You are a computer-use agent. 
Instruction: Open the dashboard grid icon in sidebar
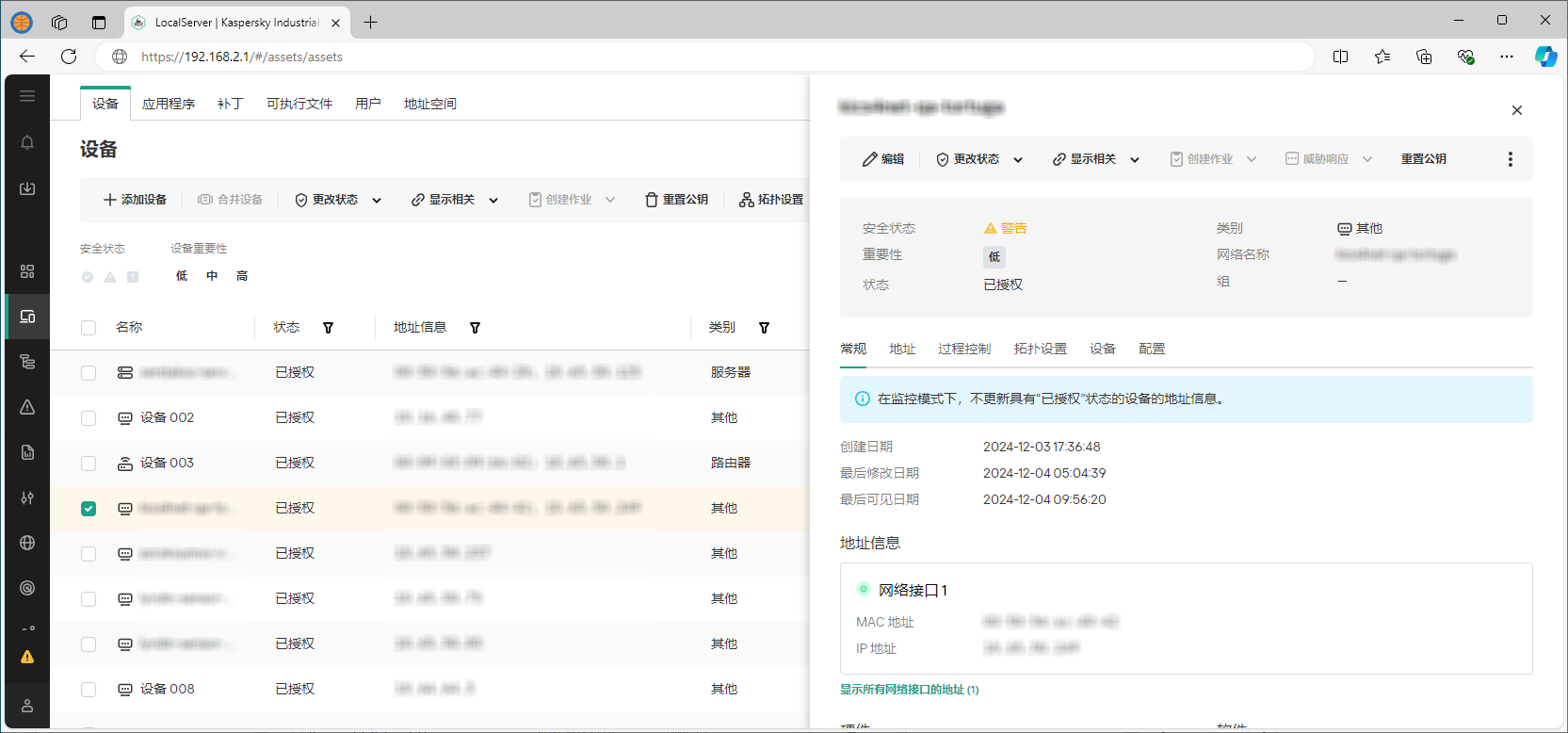coord(27,271)
